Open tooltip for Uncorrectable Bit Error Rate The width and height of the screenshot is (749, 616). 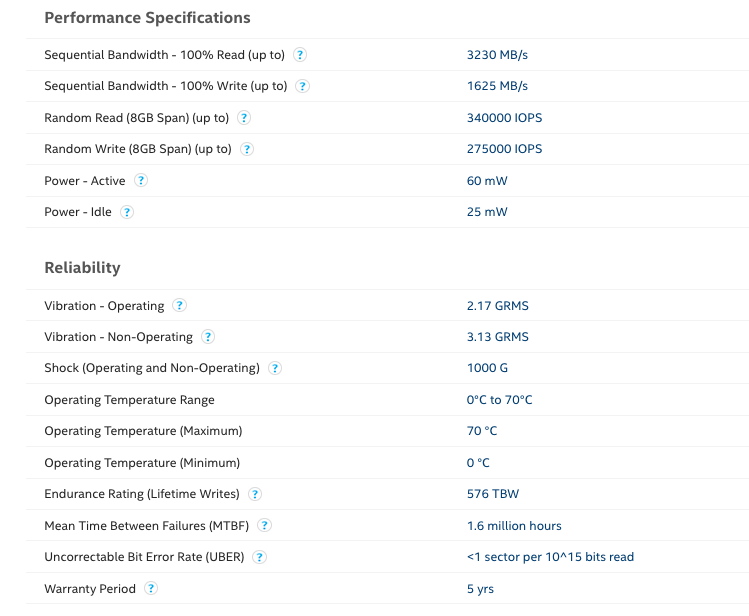[260, 557]
